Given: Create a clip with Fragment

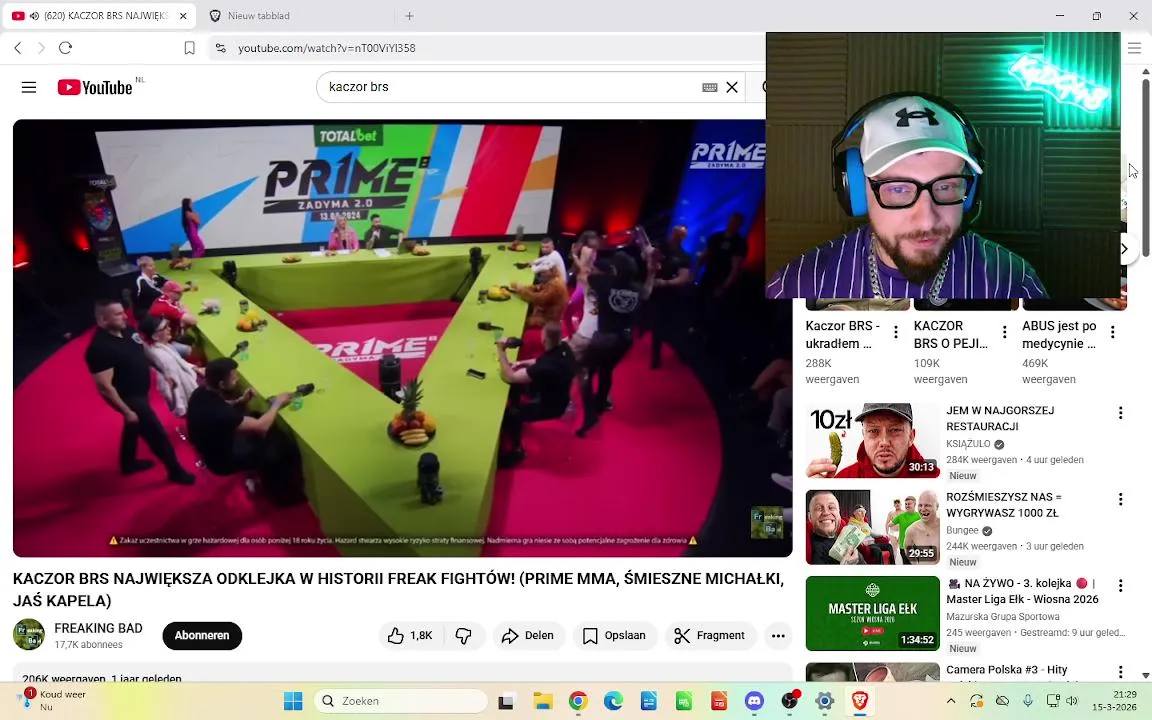Looking at the screenshot, I should pos(710,636).
